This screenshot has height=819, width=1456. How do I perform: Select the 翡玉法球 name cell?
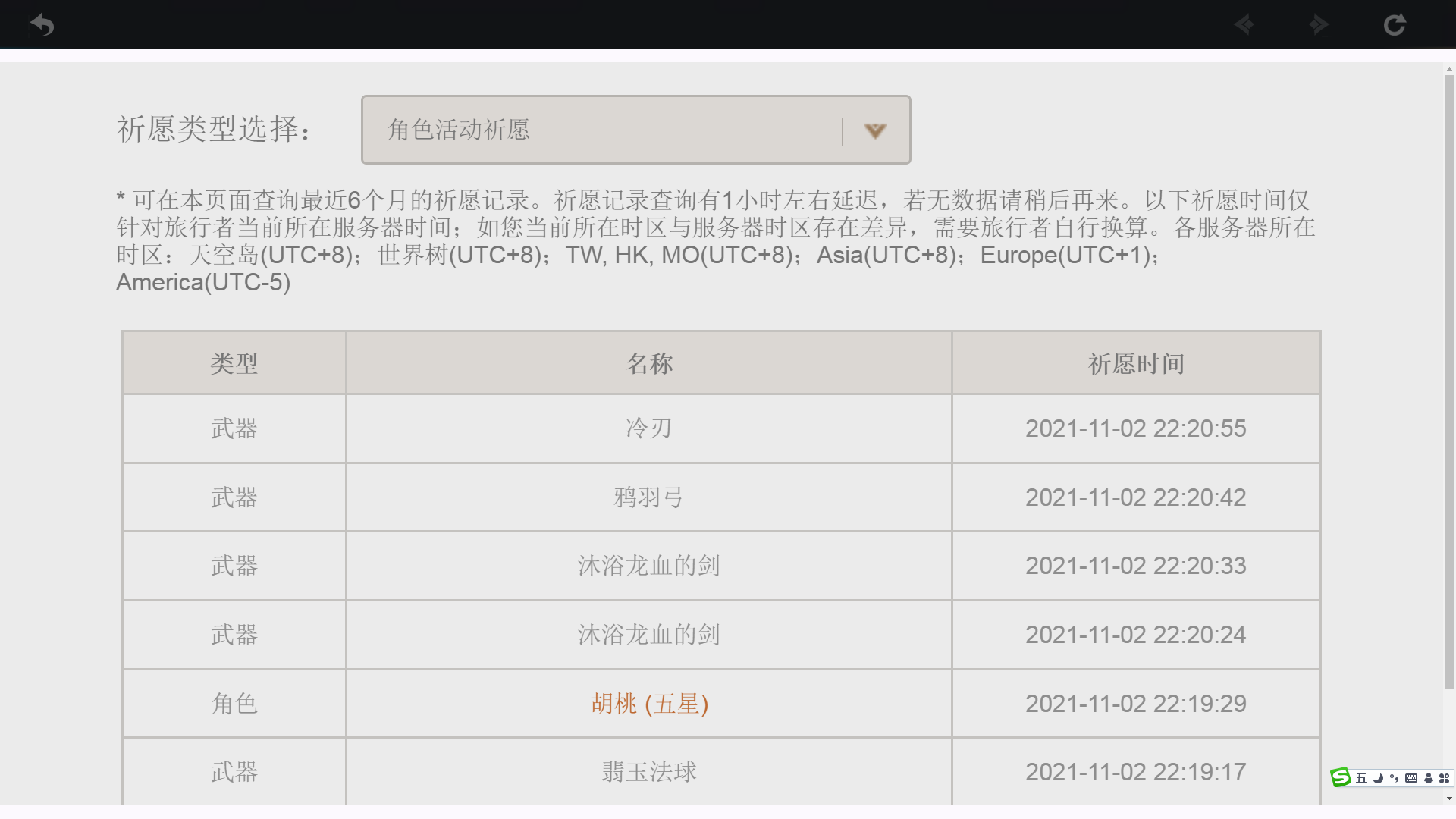[x=649, y=772]
